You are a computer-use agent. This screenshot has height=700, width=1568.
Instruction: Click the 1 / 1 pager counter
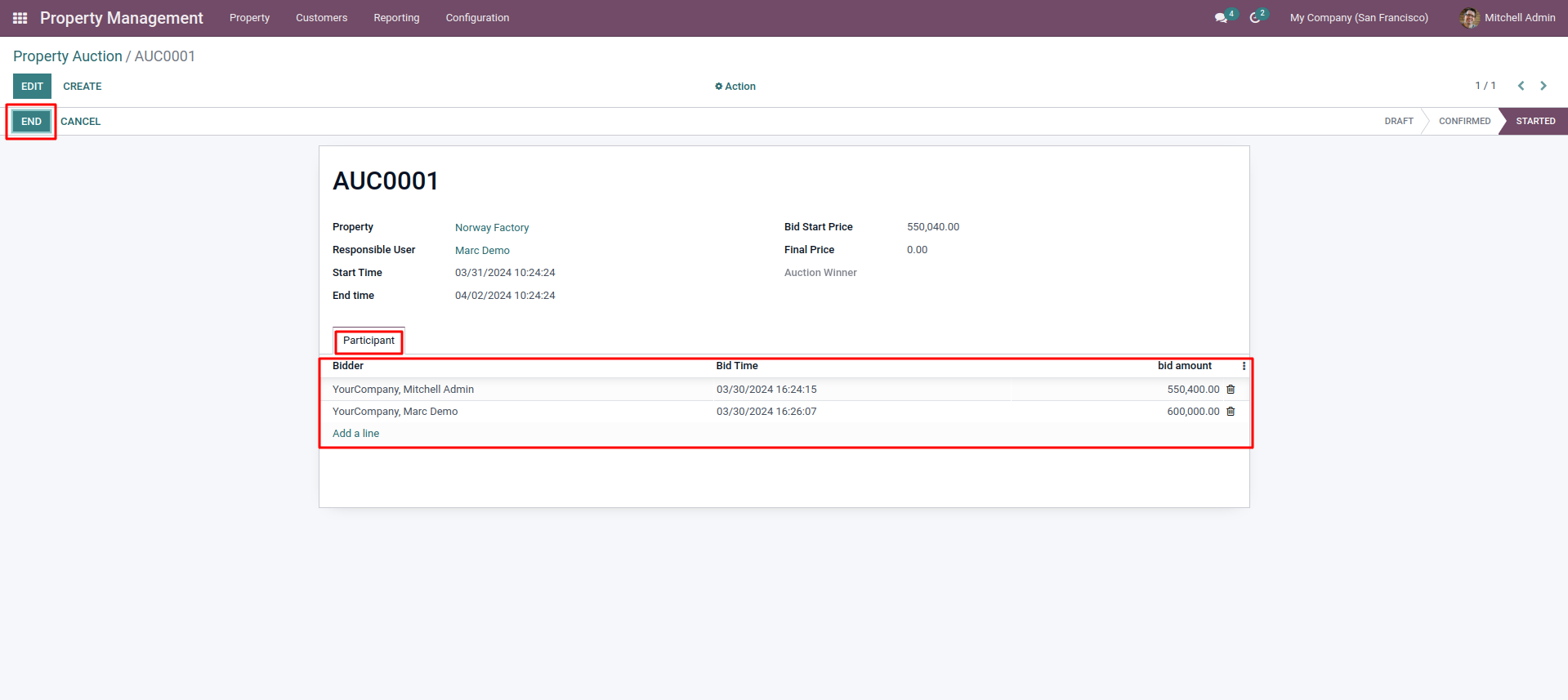coord(1485,86)
